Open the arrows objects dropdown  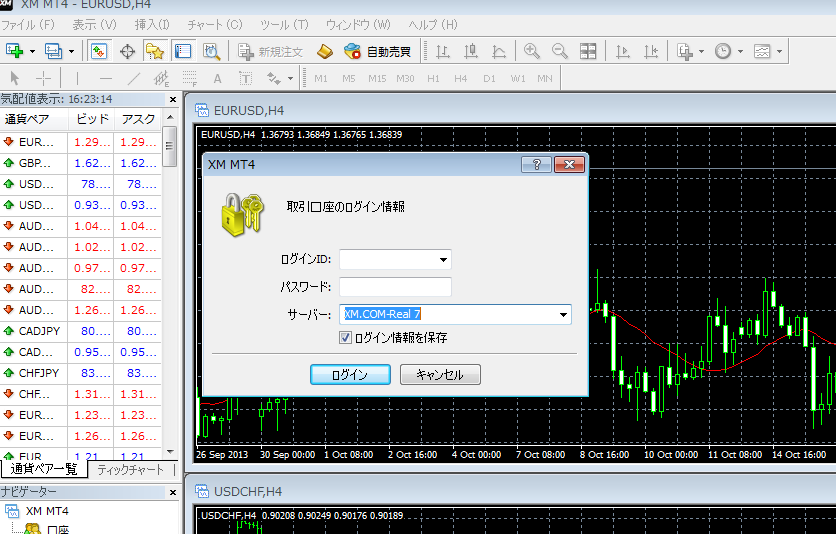pyautogui.click(x=291, y=78)
